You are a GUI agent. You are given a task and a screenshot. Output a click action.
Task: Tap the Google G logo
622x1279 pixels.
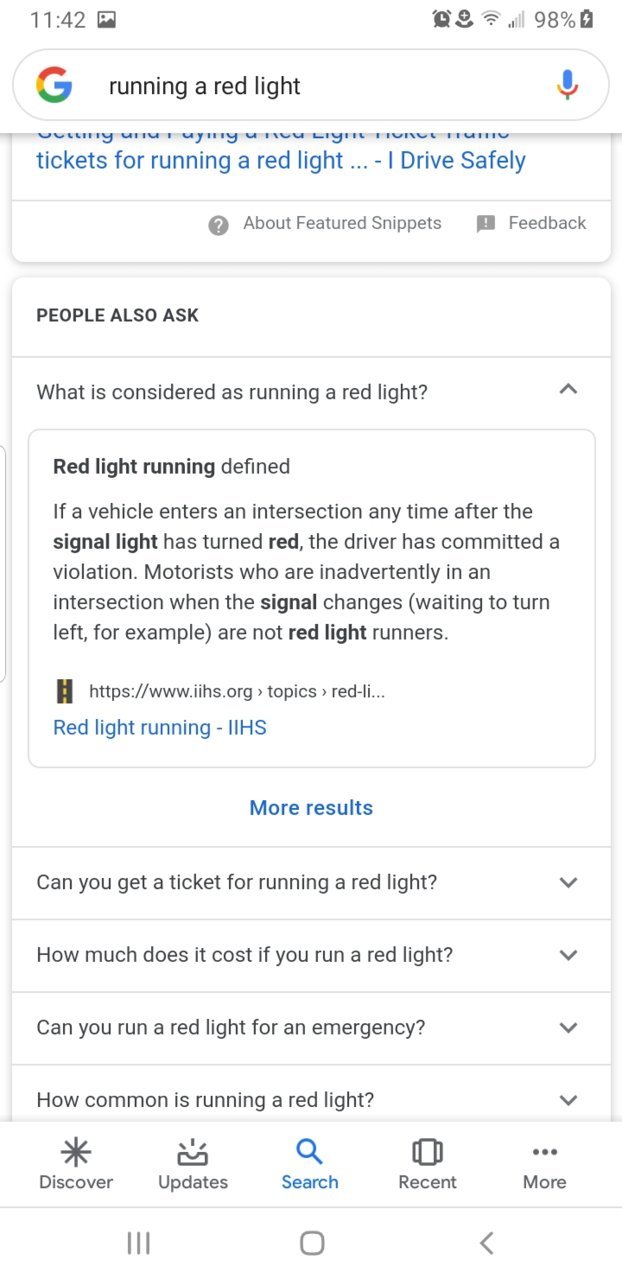click(54, 85)
